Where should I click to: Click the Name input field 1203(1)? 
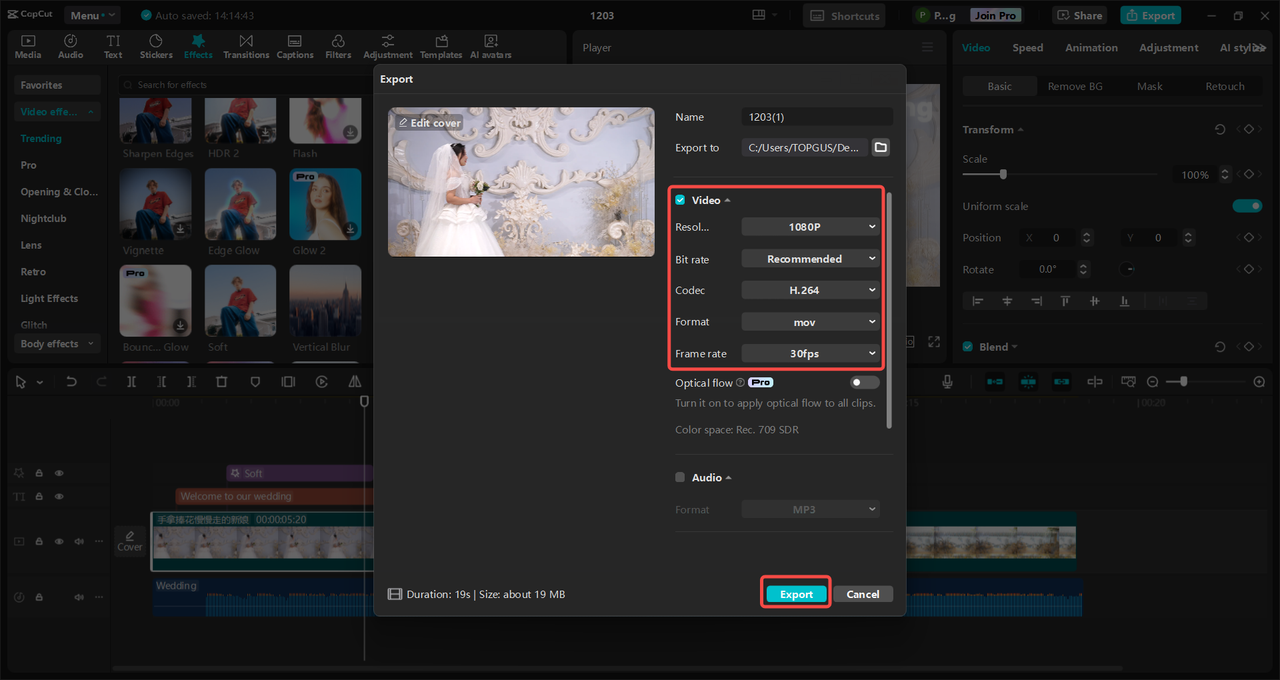tap(817, 117)
